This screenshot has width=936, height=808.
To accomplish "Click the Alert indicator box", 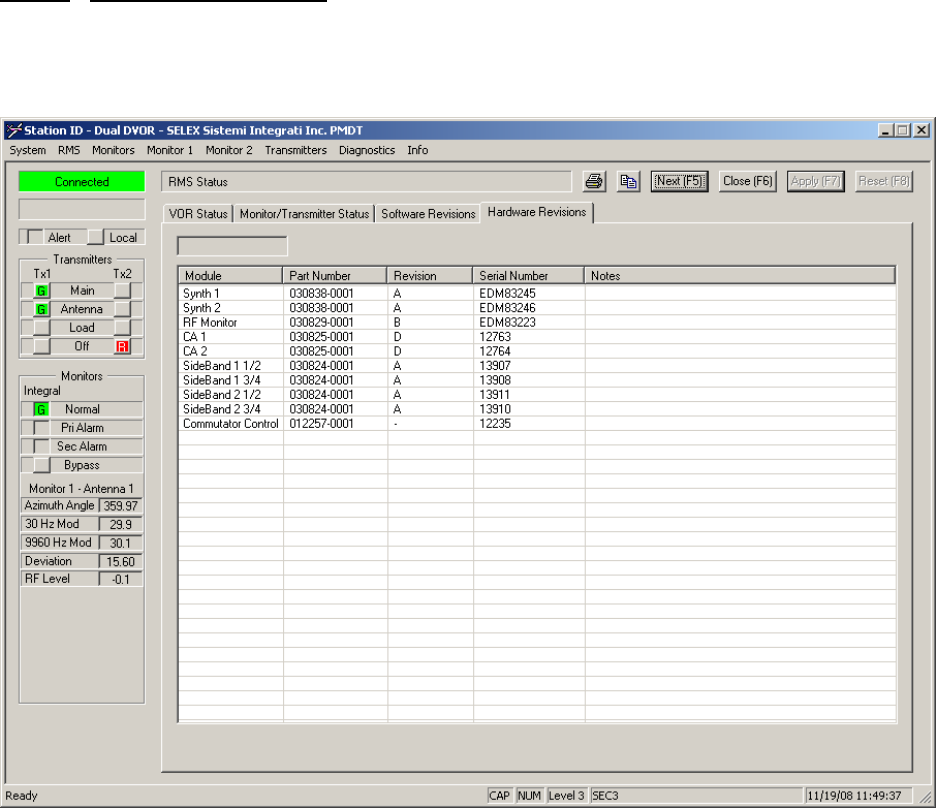I will point(35,238).
